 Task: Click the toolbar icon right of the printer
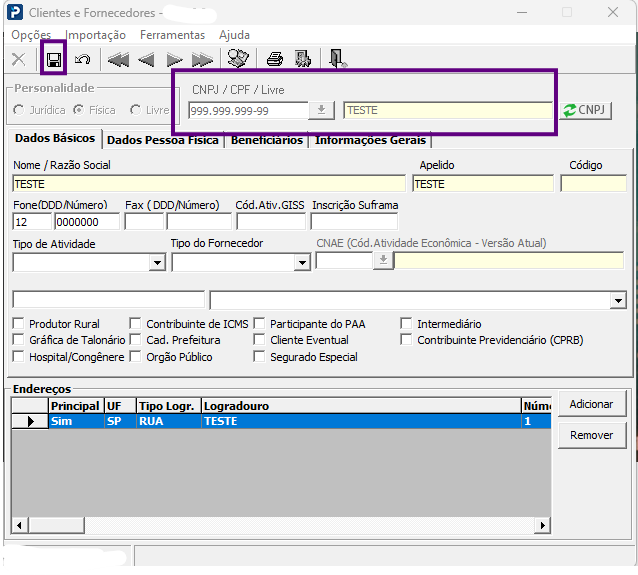pyautogui.click(x=303, y=59)
